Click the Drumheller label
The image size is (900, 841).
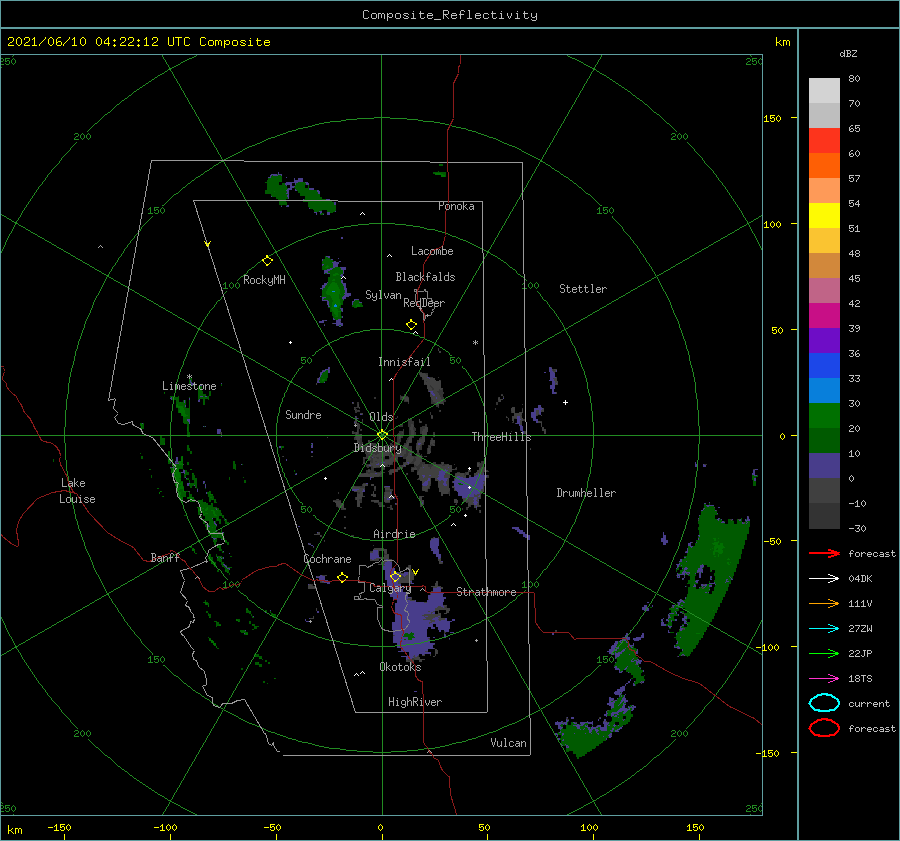[x=586, y=493]
